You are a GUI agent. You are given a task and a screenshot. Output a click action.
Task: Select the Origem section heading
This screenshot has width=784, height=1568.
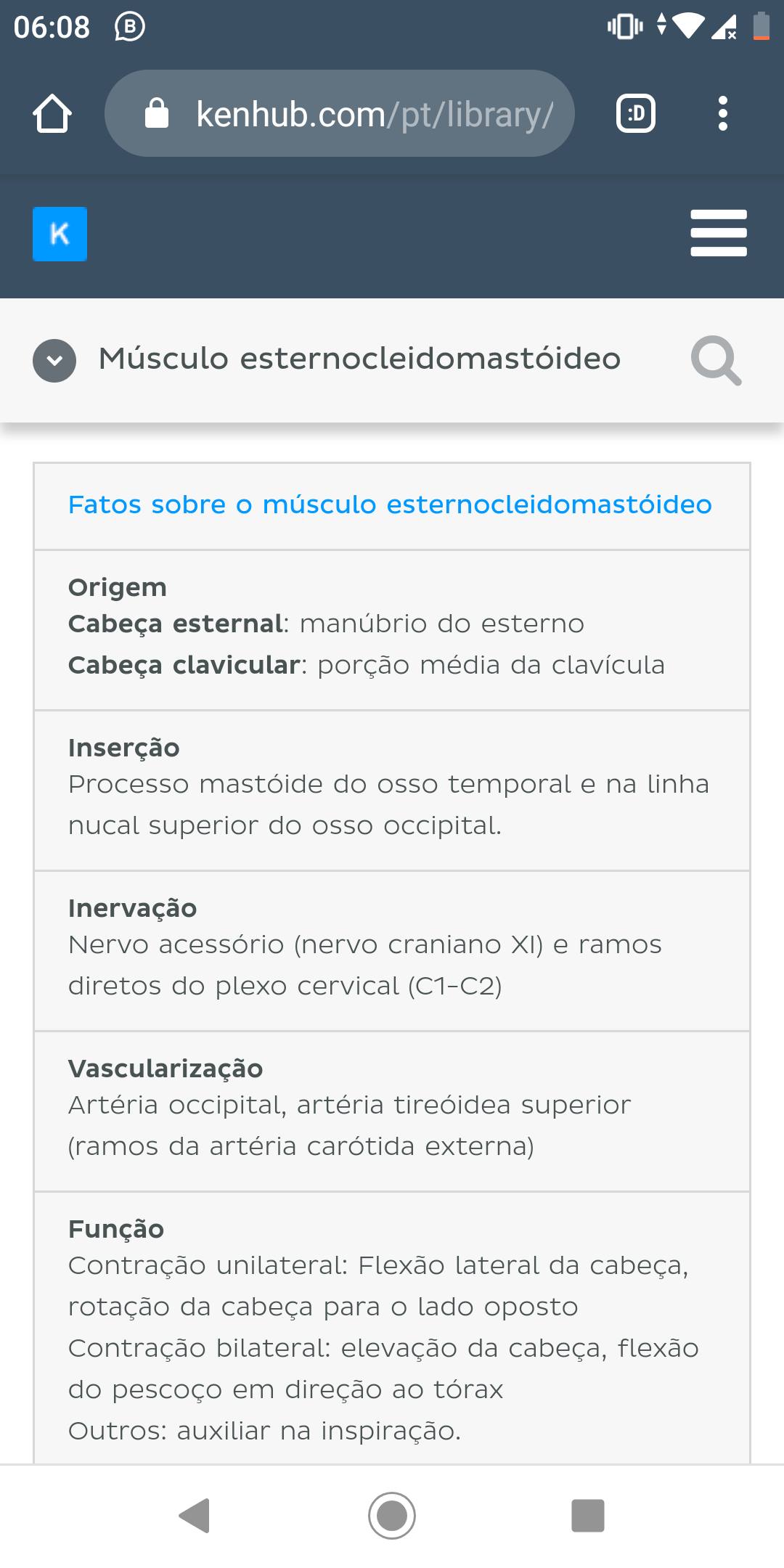[117, 587]
